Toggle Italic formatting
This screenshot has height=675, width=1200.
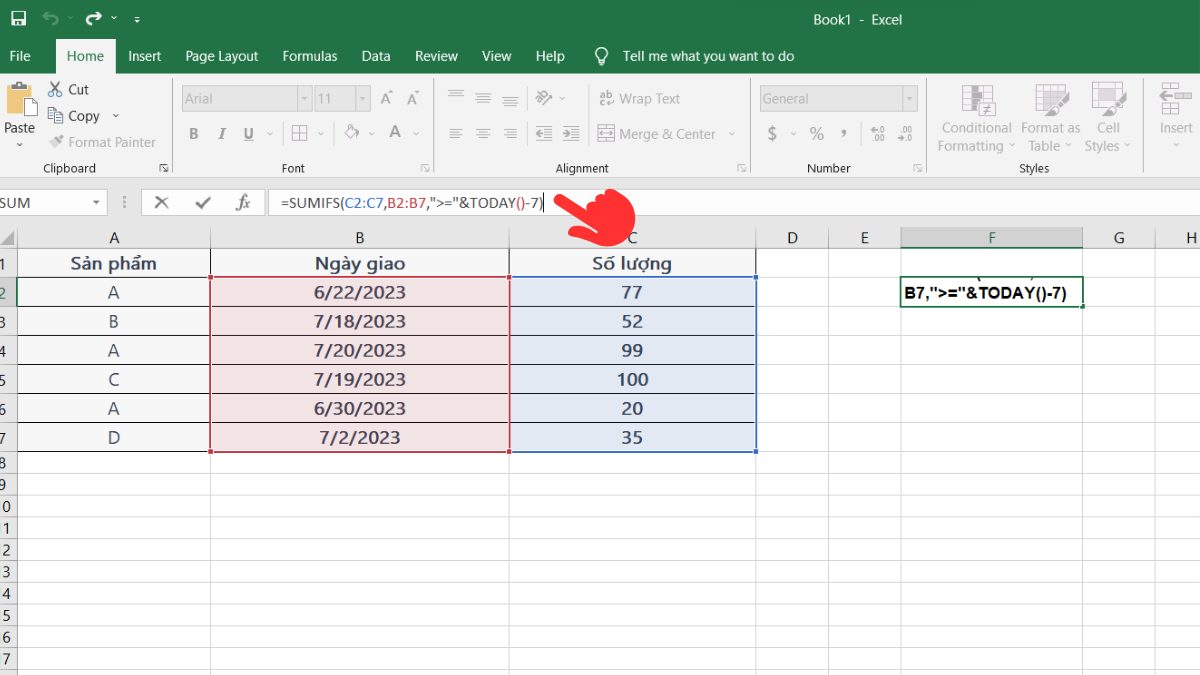point(220,134)
